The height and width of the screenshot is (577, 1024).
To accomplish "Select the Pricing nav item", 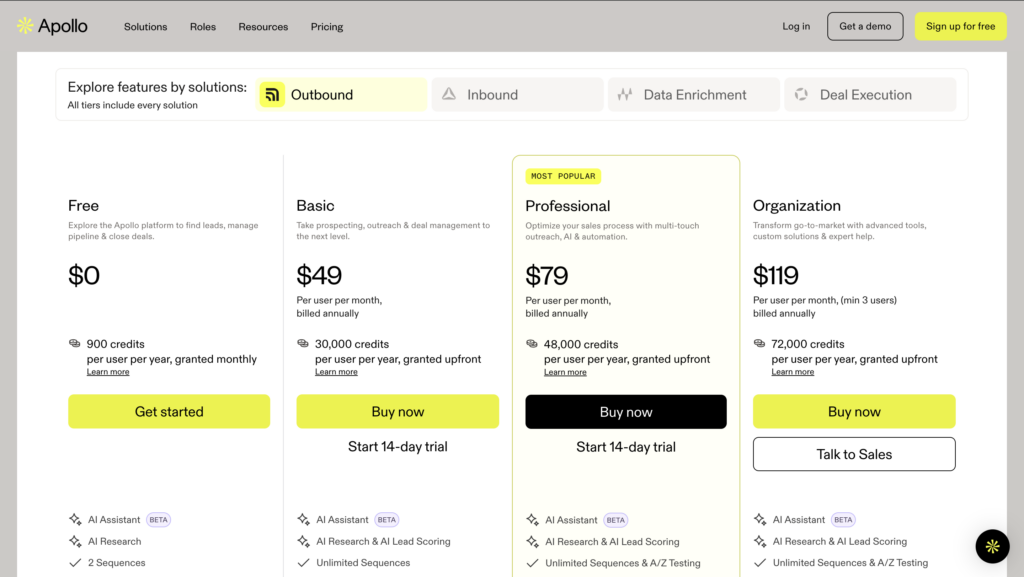I will [326, 27].
